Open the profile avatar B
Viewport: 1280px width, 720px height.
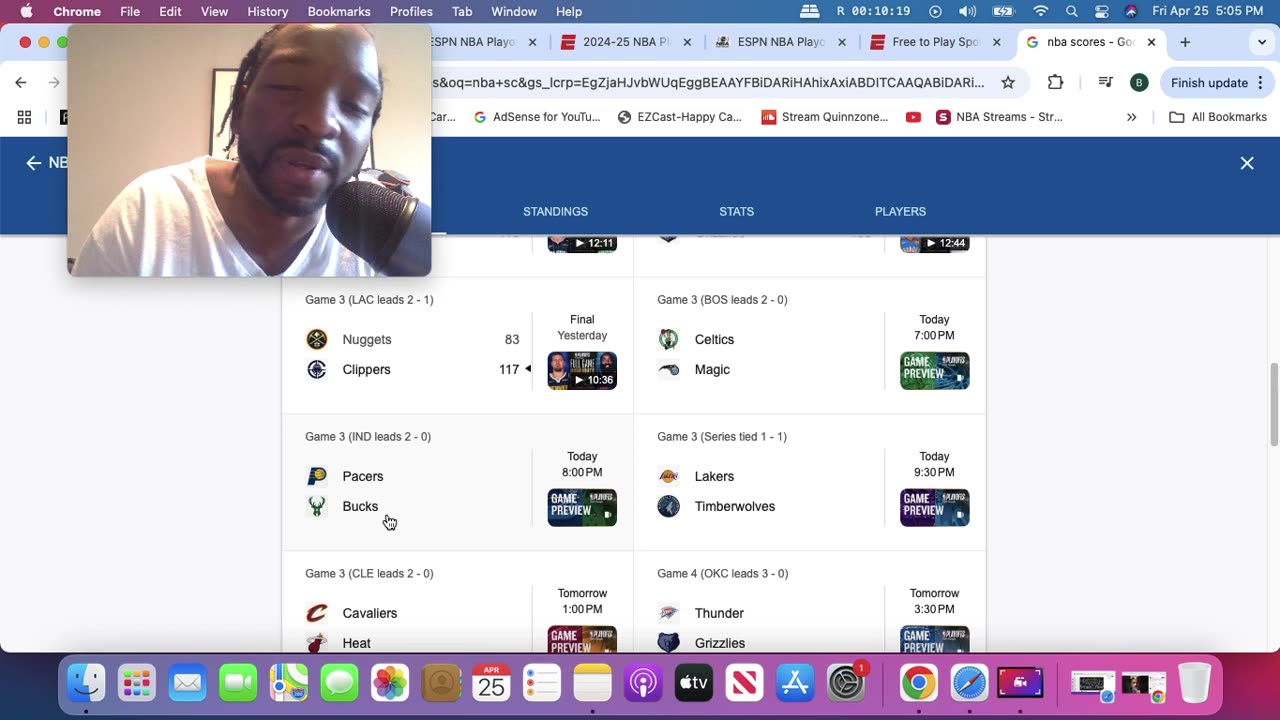click(x=1138, y=83)
